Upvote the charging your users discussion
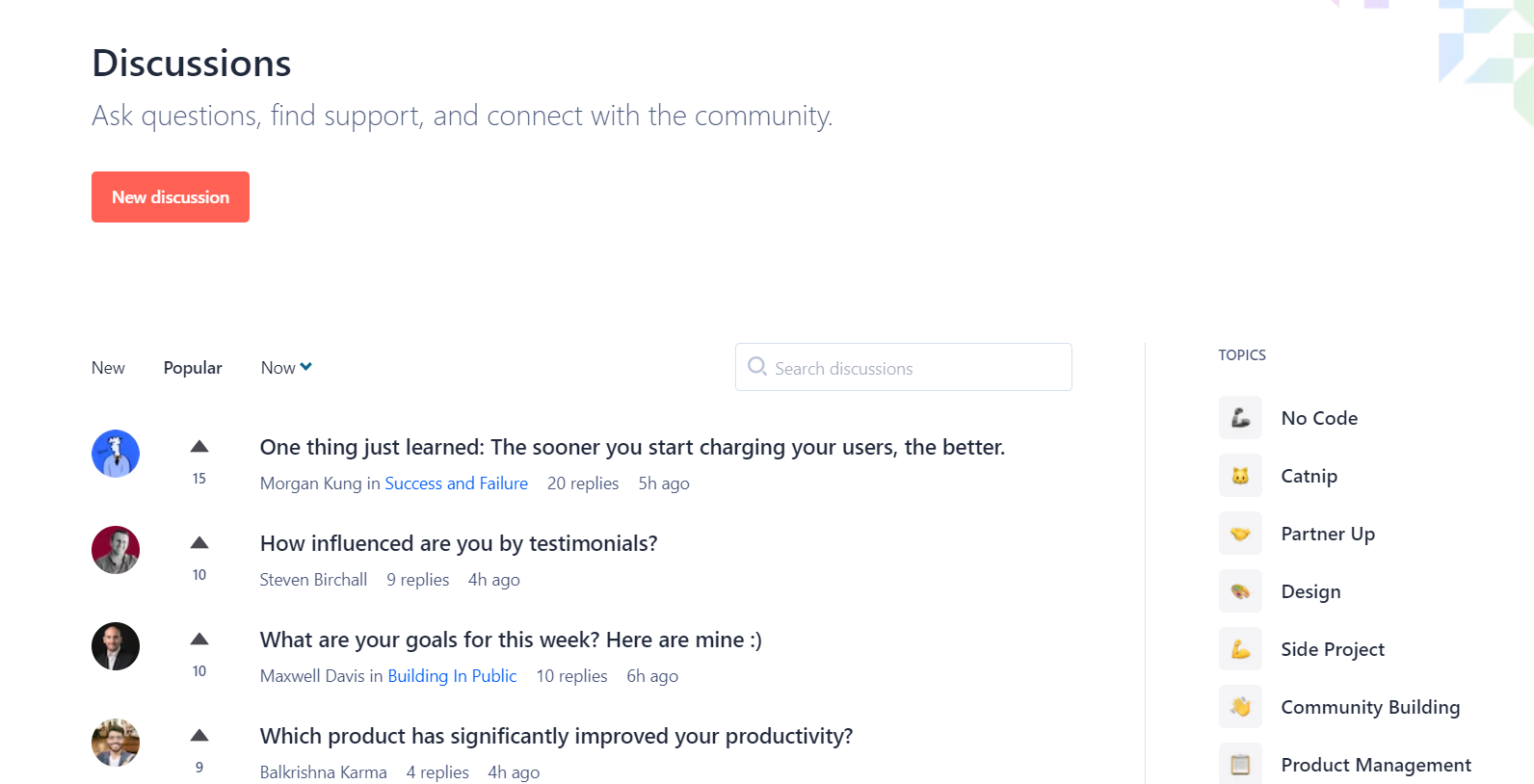This screenshot has height=784, width=1534. [x=199, y=447]
